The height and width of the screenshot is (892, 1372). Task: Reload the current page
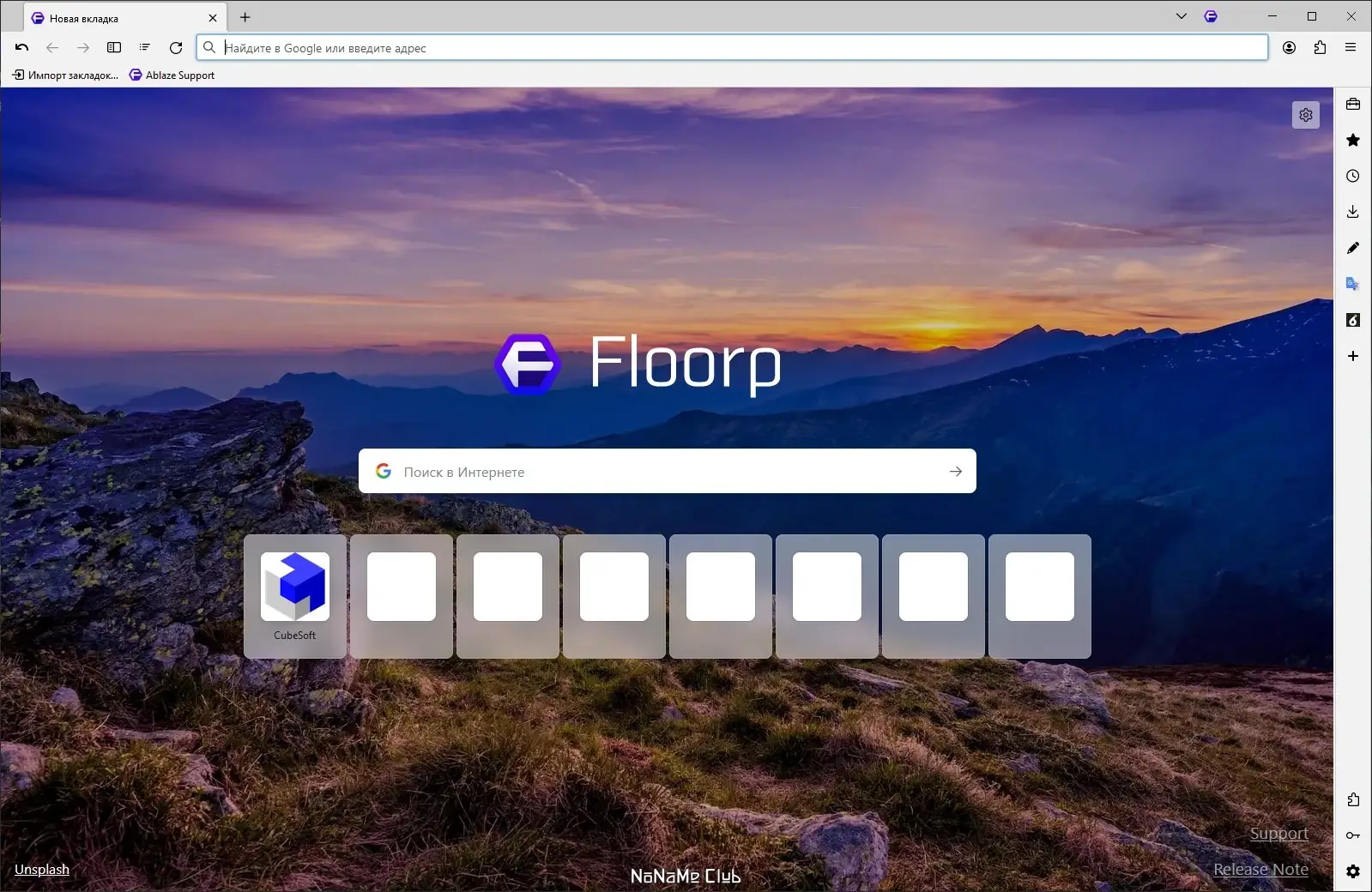[x=176, y=48]
